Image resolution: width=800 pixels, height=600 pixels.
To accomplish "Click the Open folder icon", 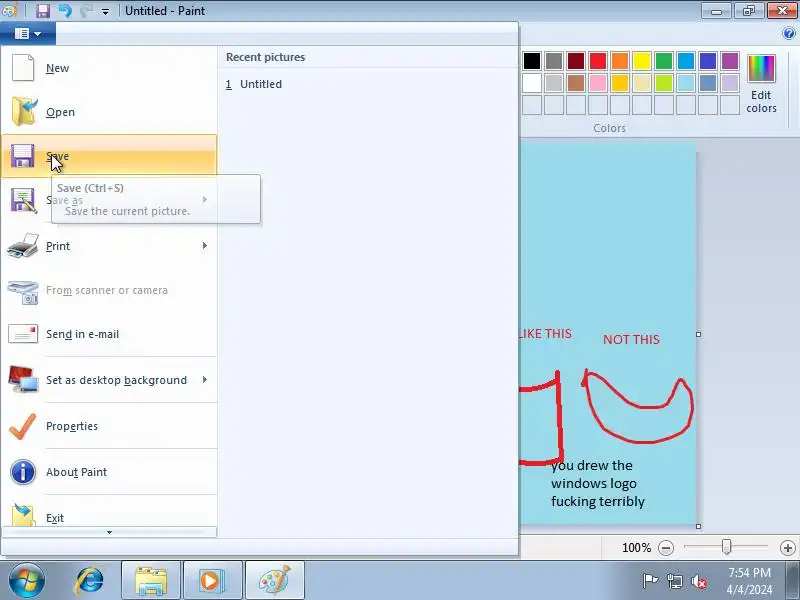I will tap(24, 111).
